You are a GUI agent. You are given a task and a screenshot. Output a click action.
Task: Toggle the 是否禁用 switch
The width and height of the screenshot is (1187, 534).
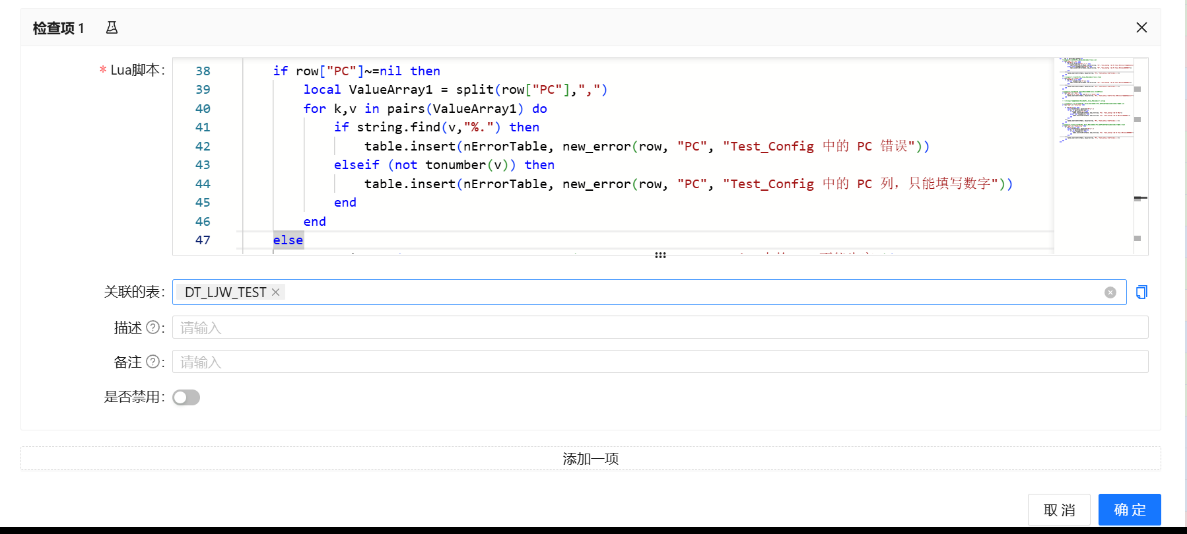tap(186, 397)
